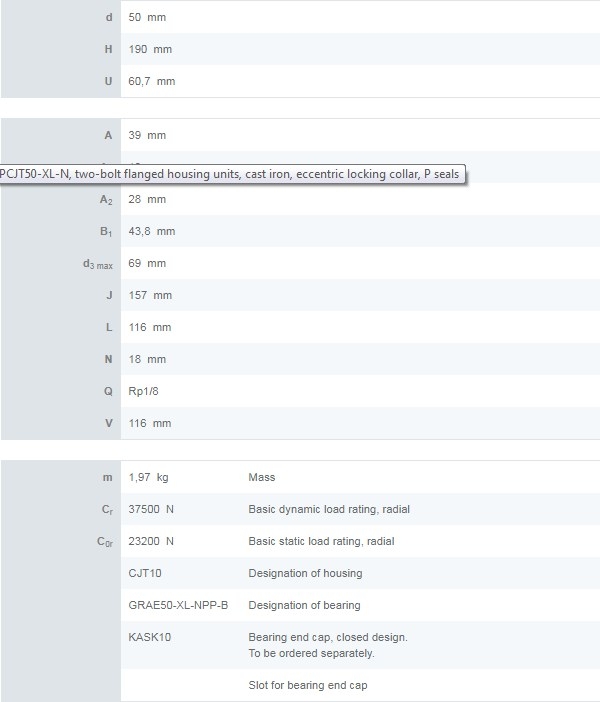Select the V value 116 mm

point(150,424)
